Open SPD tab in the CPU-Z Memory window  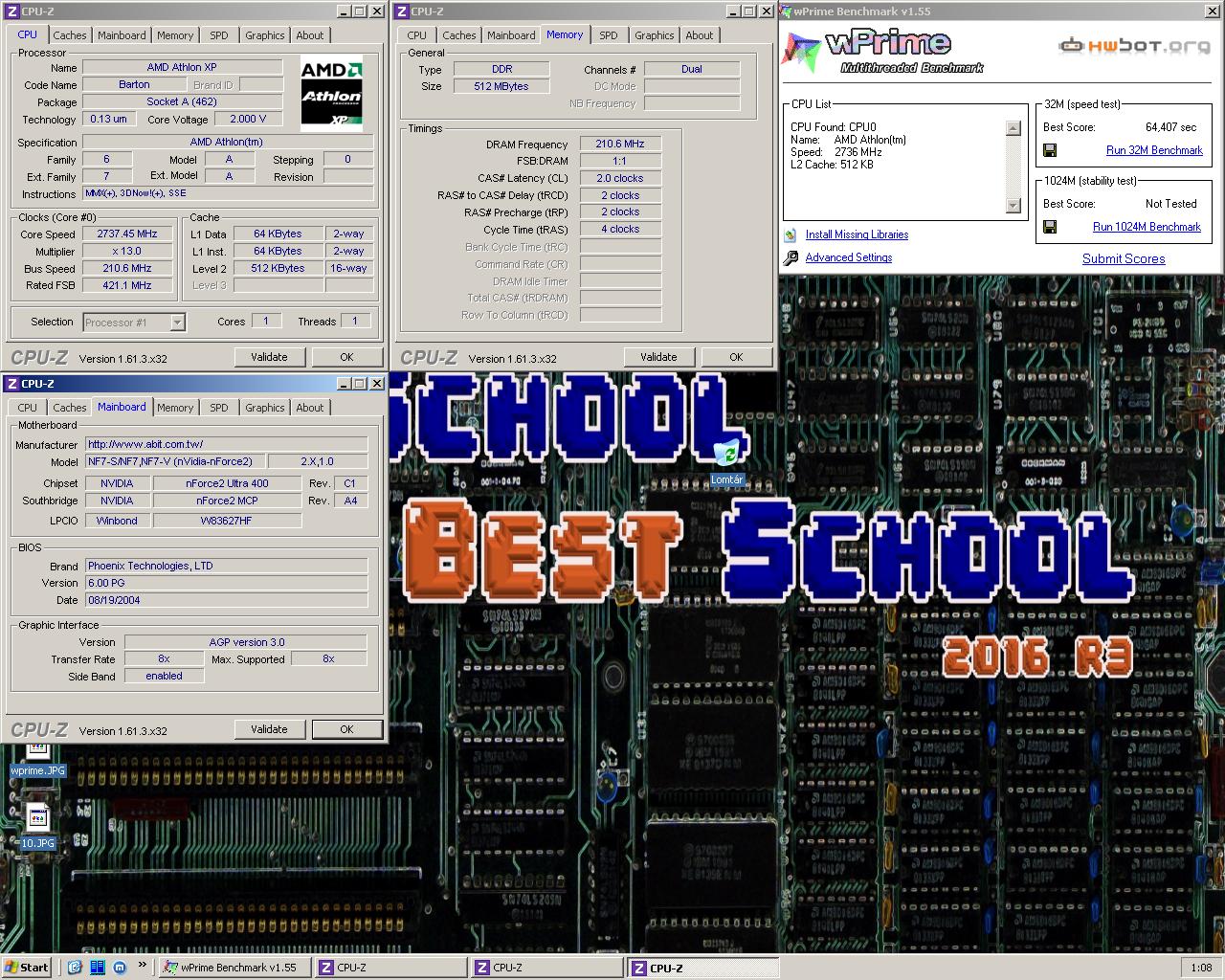(609, 35)
